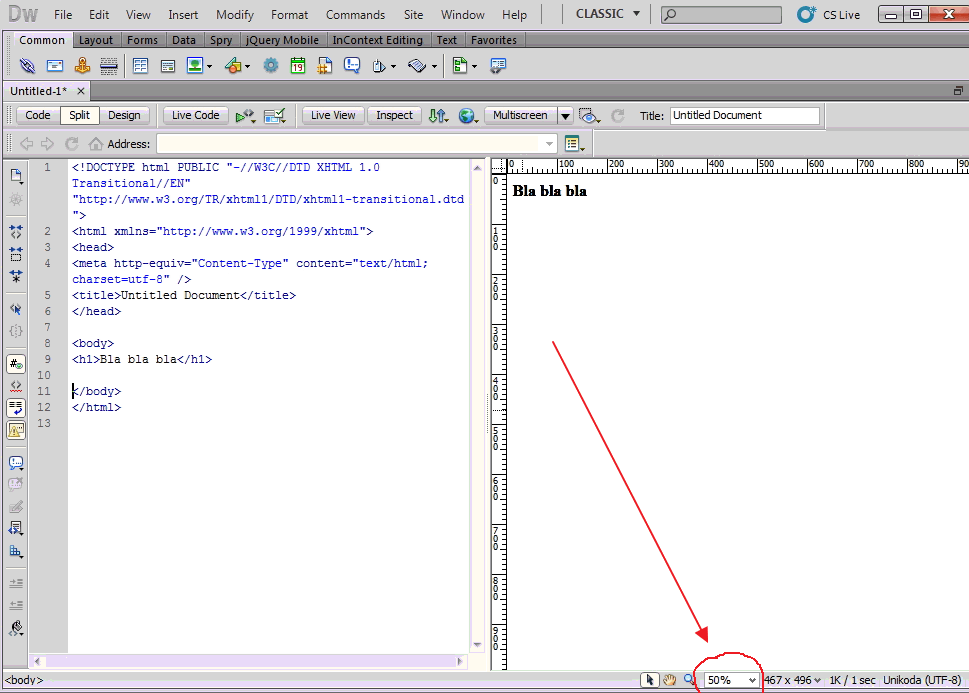
Task: Click the W3C validation icon
Action: 274,116
